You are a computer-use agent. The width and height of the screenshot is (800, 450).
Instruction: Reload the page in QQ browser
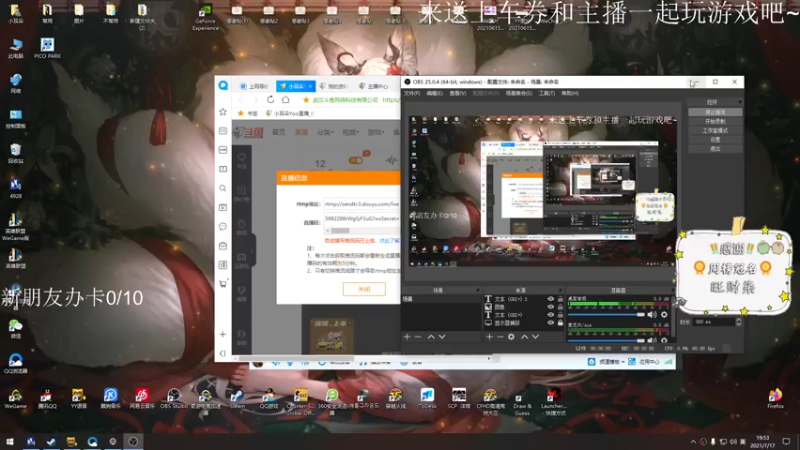tap(270, 99)
